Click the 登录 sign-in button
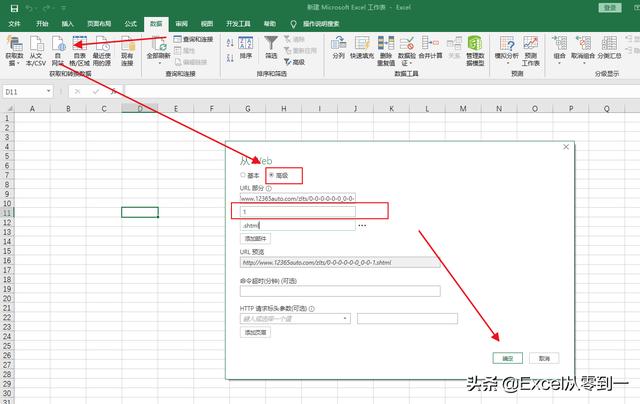Image resolution: width=640 pixels, height=404 pixels. [610, 8]
